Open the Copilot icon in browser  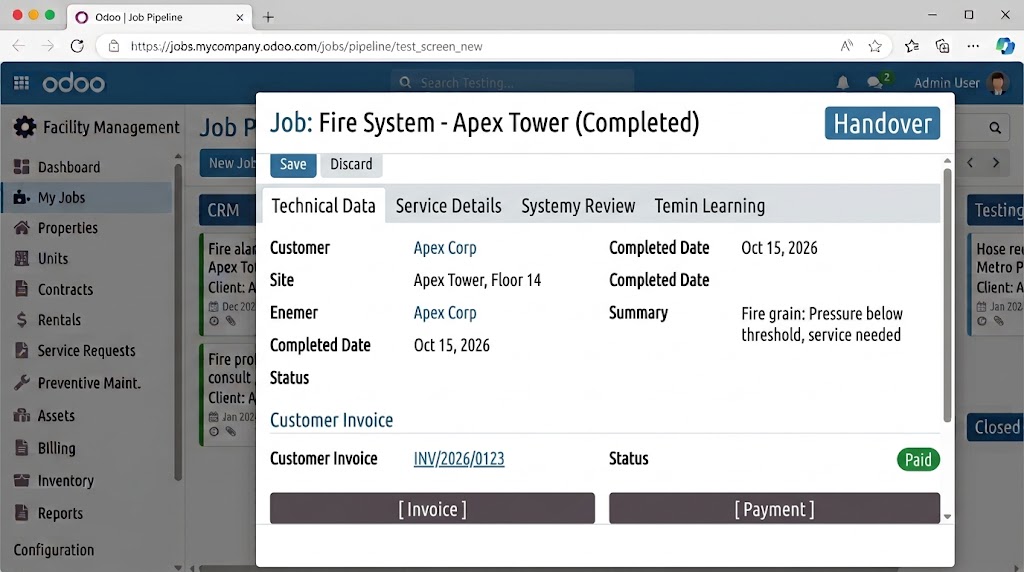(x=1004, y=46)
